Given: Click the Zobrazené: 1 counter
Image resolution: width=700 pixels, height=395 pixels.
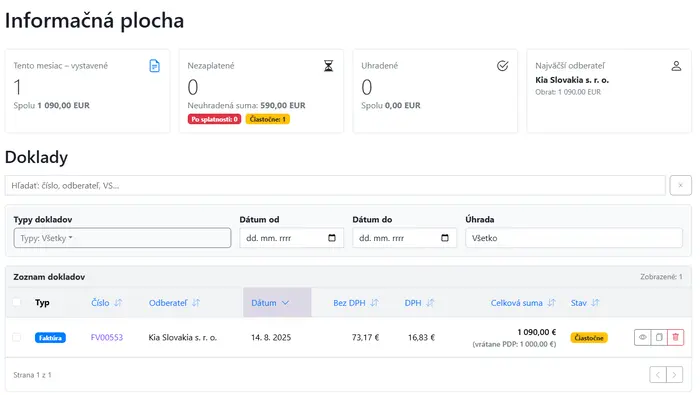Looking at the screenshot, I should 661,277.
